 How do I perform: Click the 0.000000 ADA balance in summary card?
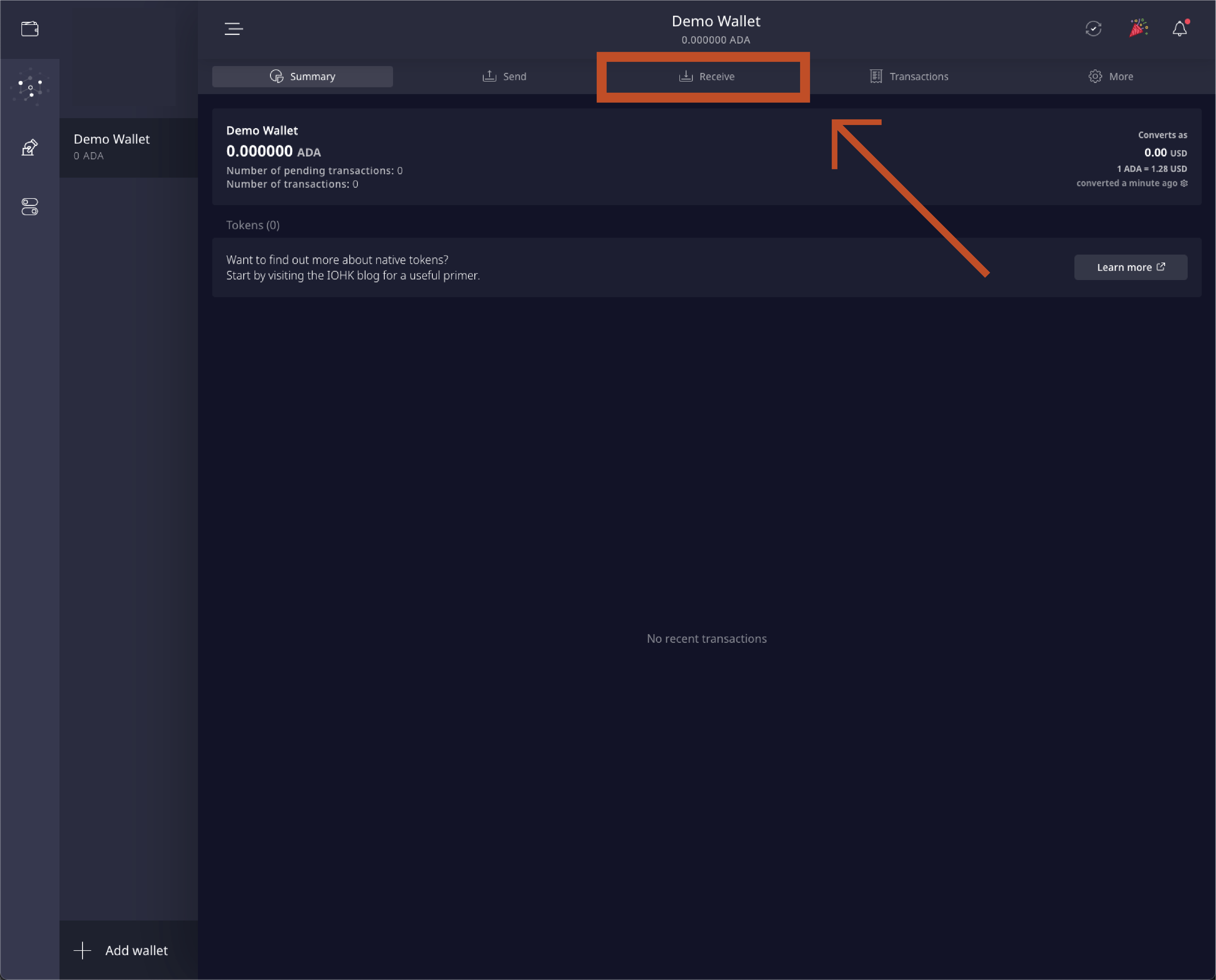click(273, 151)
